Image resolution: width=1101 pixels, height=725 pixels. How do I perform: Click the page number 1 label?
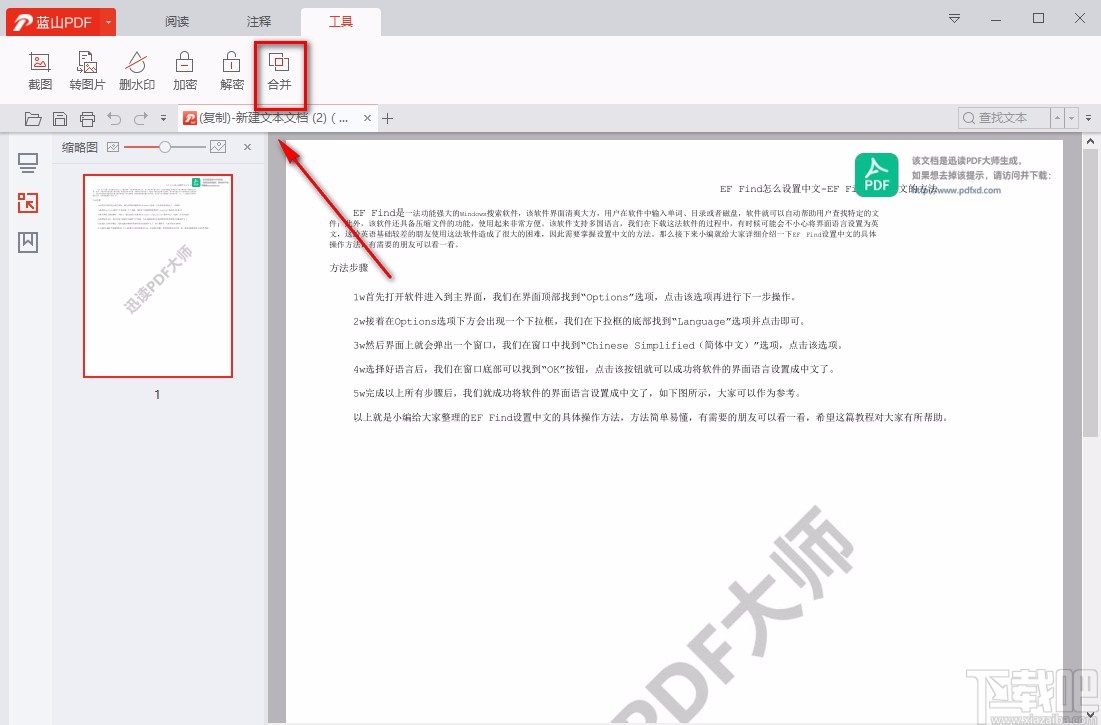tap(157, 394)
